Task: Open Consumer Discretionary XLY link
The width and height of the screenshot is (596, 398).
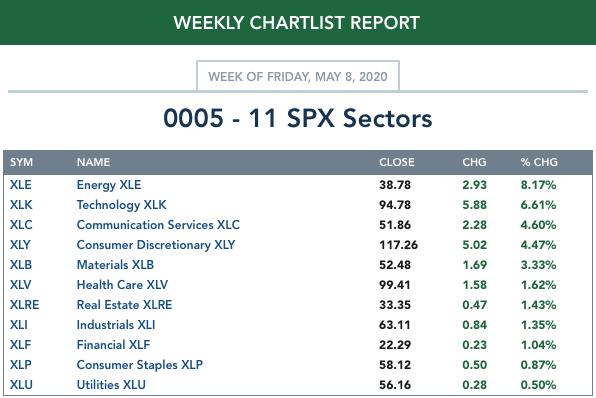Action: pos(156,245)
